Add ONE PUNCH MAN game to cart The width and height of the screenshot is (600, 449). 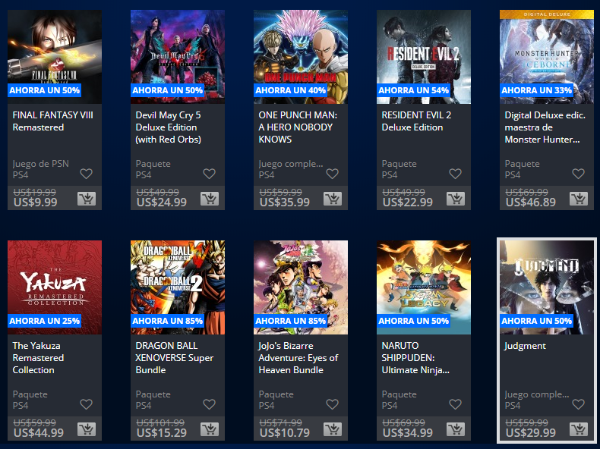coord(333,199)
